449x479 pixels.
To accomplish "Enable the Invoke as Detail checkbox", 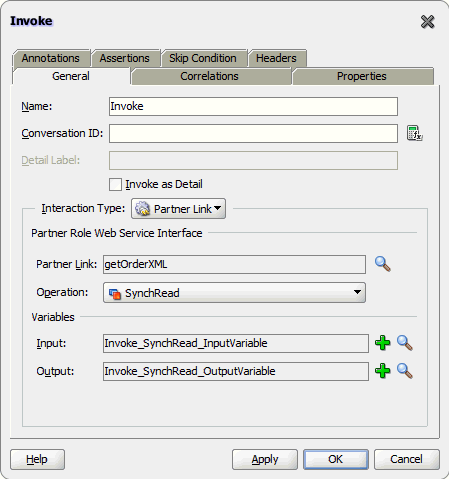I will (x=115, y=184).
